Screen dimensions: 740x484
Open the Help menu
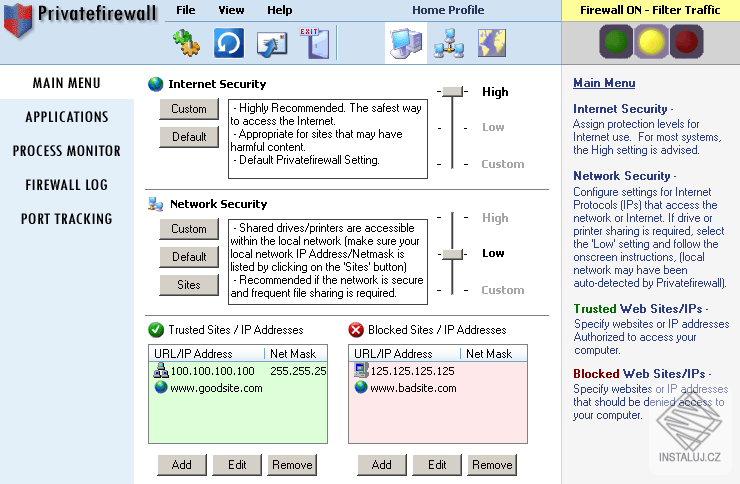(x=279, y=10)
